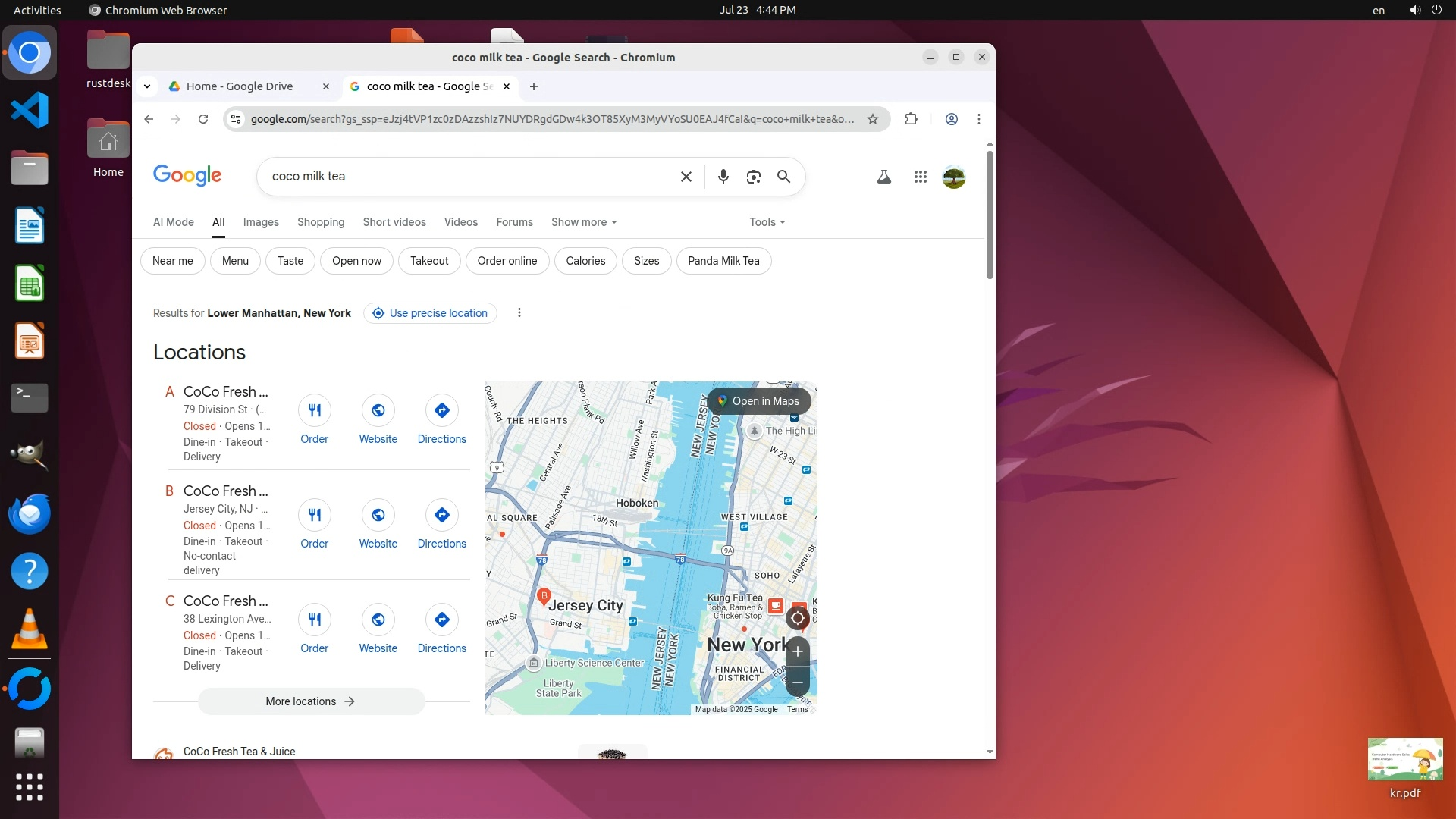The image size is (1456, 819).
Task: Expand the tab search chevron
Action: point(147,86)
